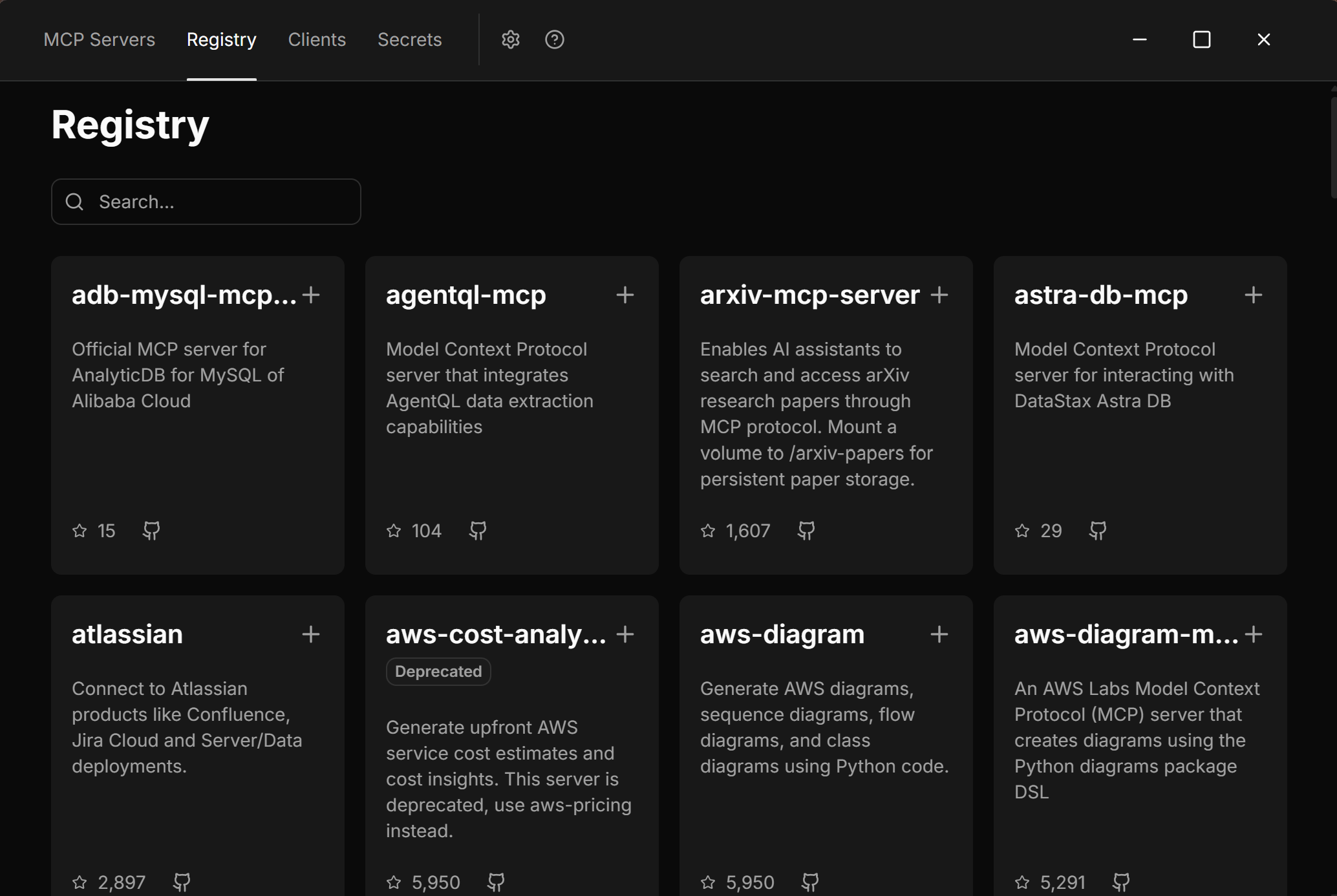Add the adb-mysql-mcp server with plus button

(311, 295)
